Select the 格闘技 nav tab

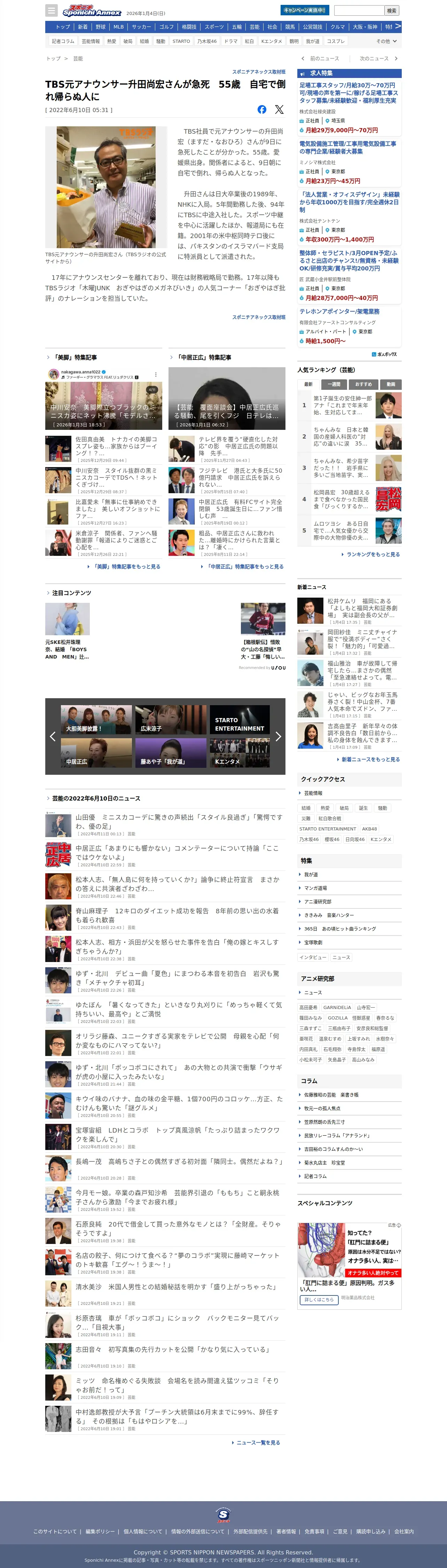(189, 27)
